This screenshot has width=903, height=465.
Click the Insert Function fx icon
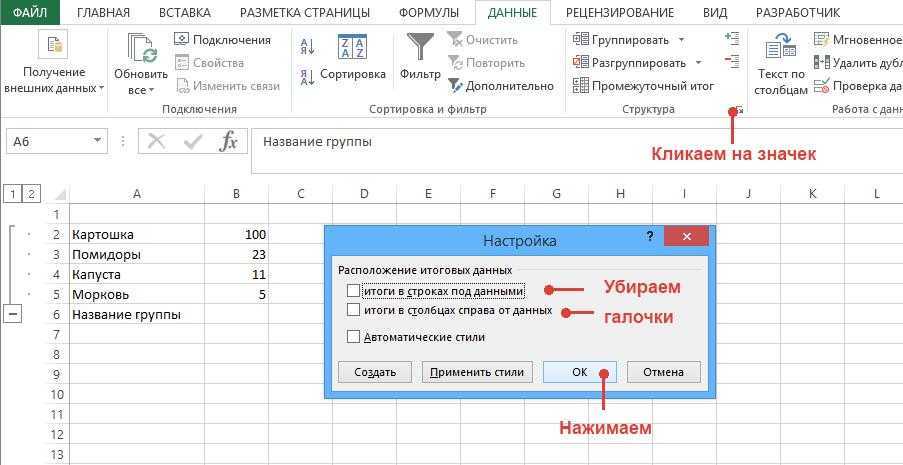click(x=228, y=141)
